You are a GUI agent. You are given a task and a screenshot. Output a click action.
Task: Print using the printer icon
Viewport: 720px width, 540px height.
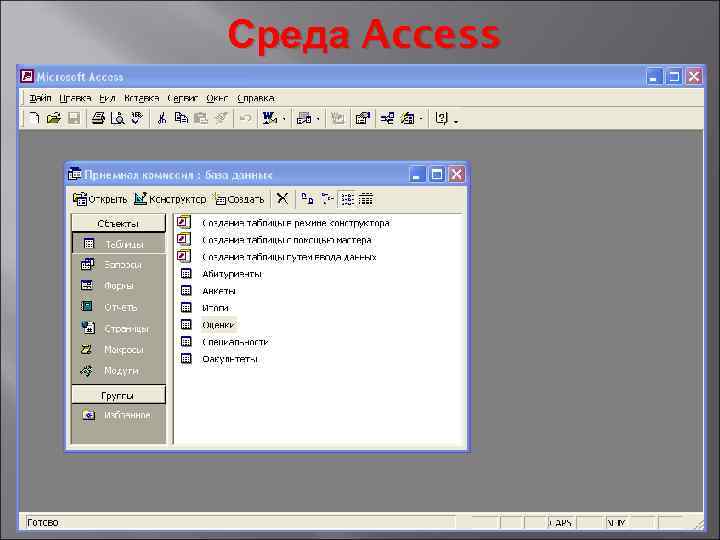coord(98,118)
